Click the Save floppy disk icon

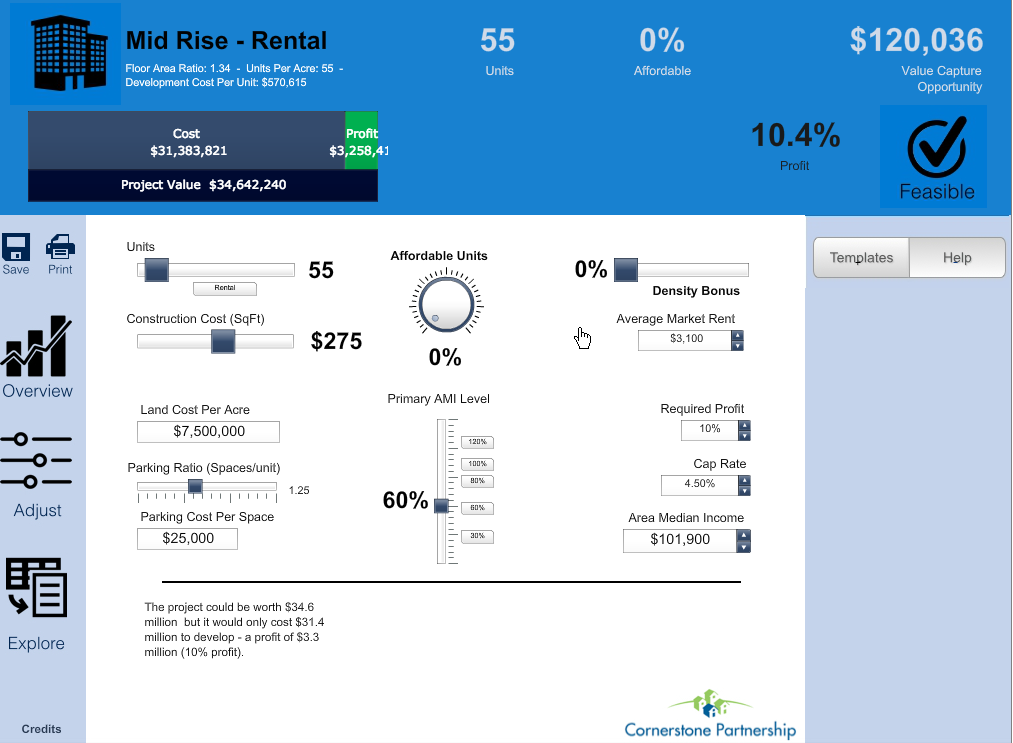tap(16, 247)
